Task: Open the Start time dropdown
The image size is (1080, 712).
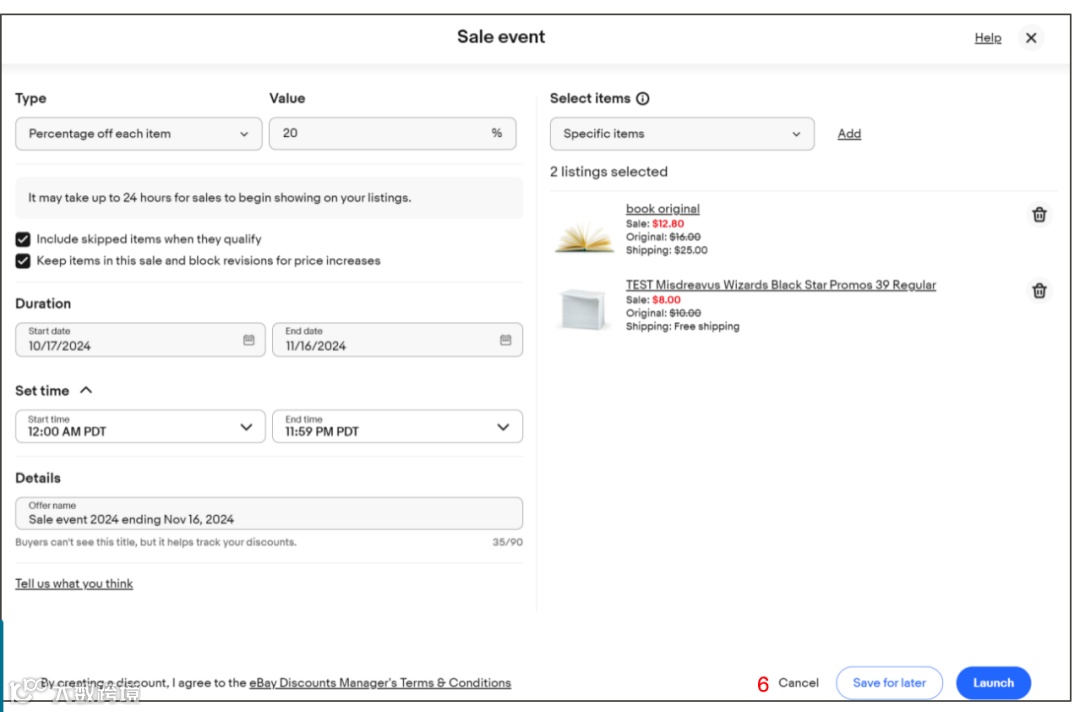Action: tap(140, 427)
